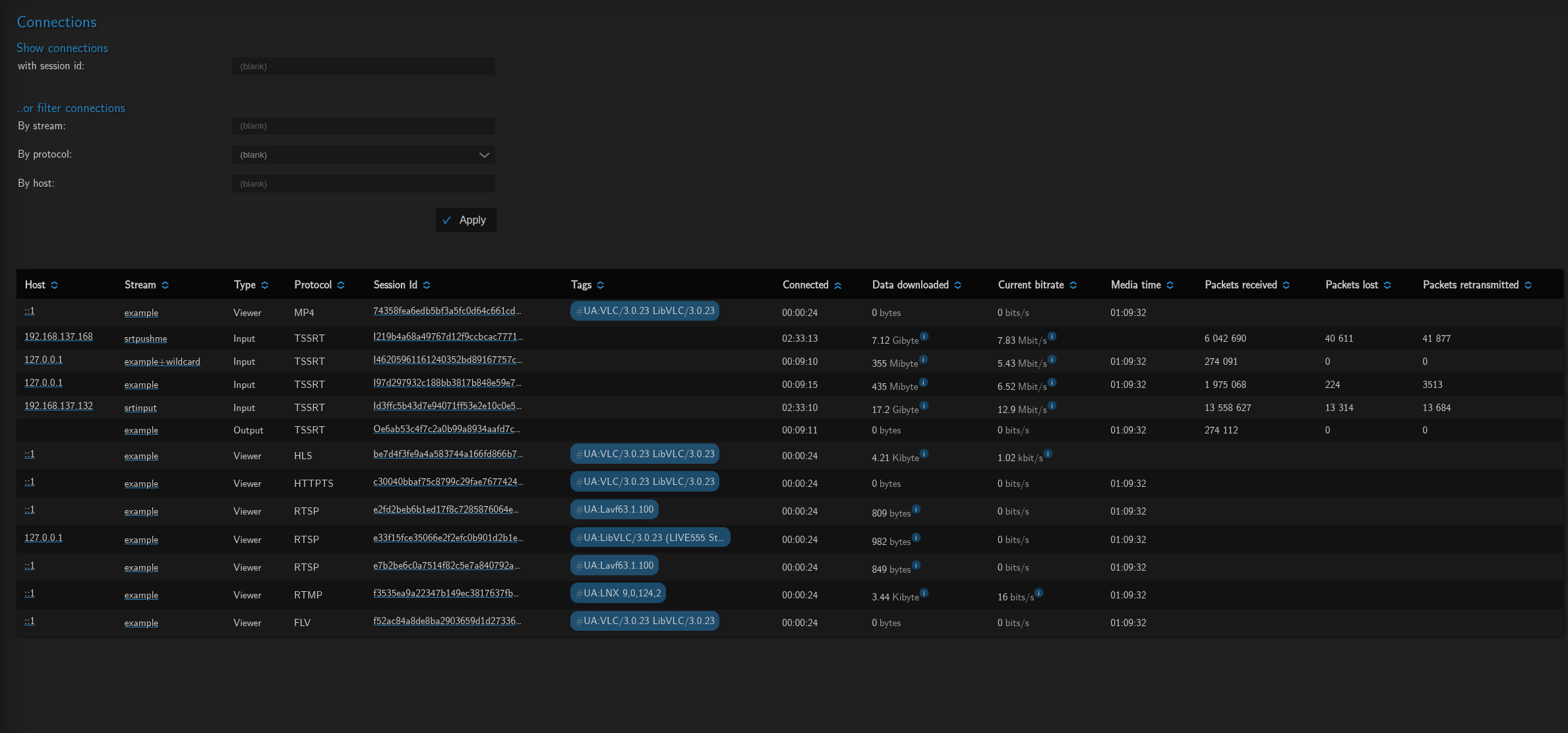
Task: Open session 74358fea6edb5bf3a5fc0d64c661cd link
Action: pos(447,311)
